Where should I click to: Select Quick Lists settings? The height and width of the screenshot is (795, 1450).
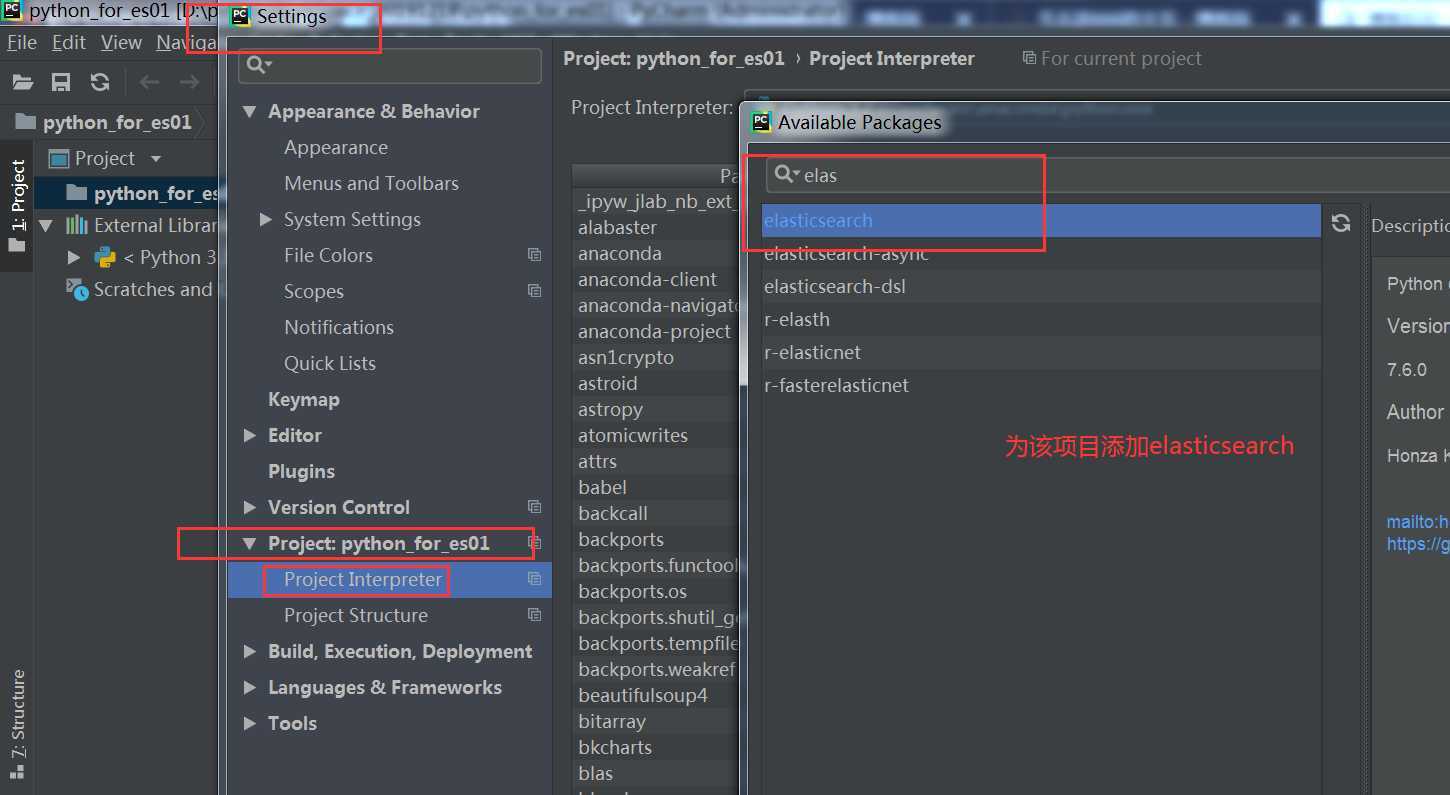[x=330, y=363]
